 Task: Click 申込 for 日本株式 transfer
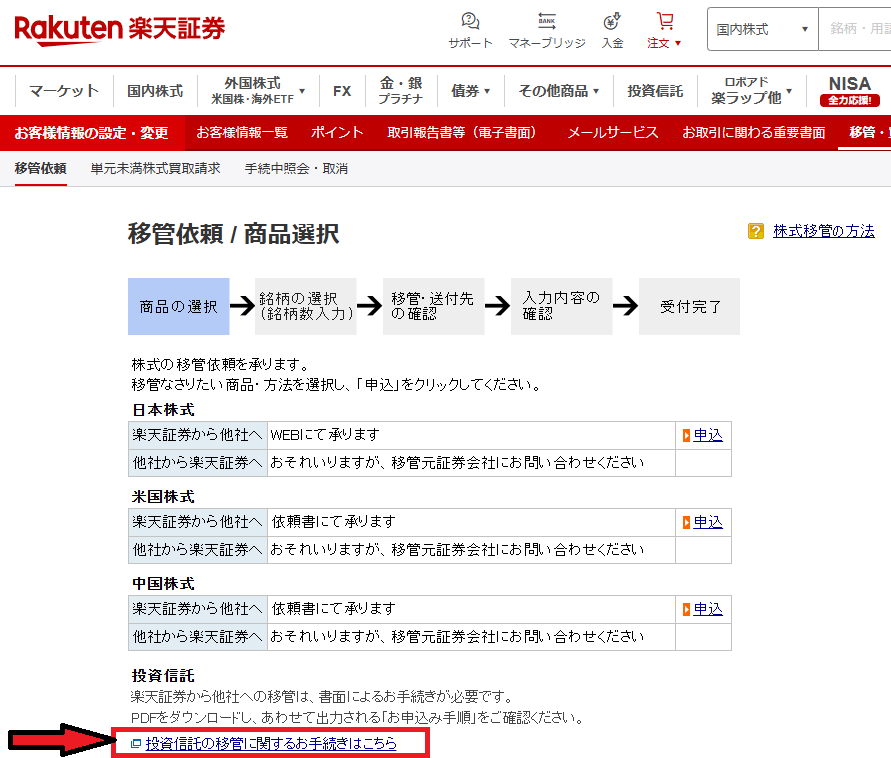click(708, 435)
